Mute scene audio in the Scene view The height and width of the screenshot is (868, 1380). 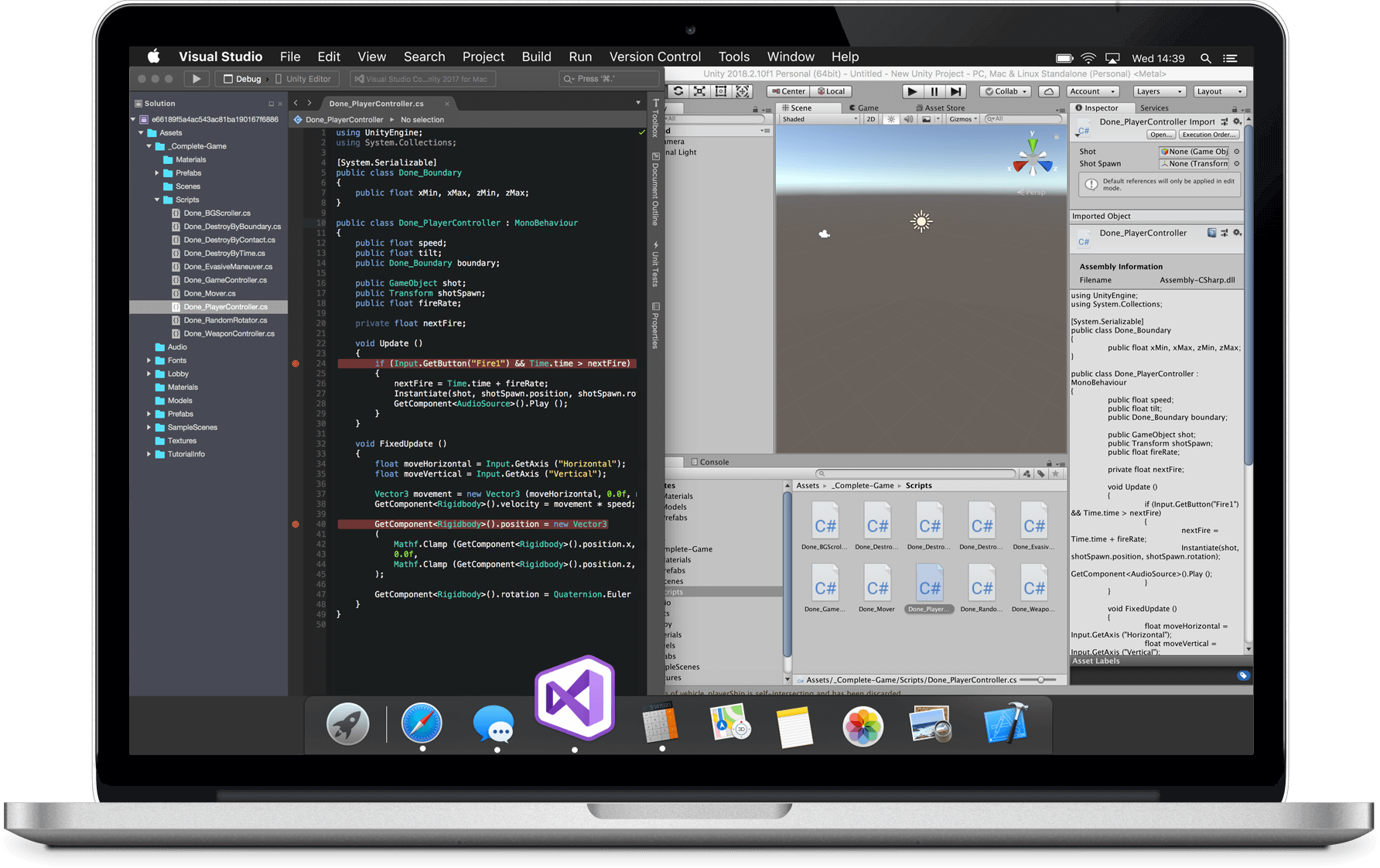(x=908, y=118)
